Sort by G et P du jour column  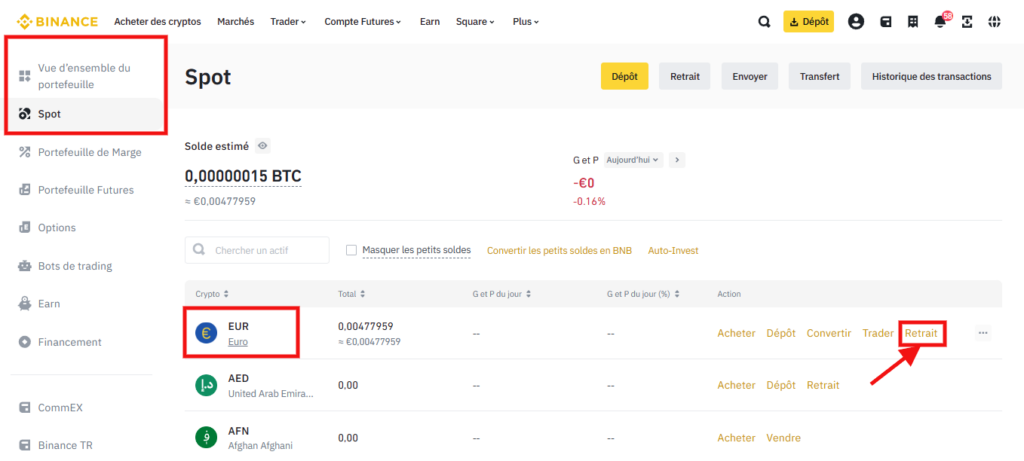click(x=502, y=294)
